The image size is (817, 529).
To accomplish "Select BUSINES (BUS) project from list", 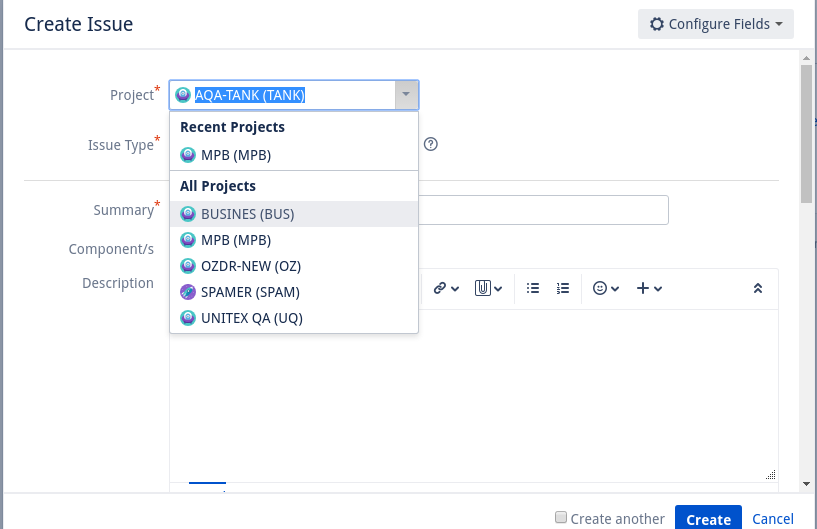I will point(294,214).
